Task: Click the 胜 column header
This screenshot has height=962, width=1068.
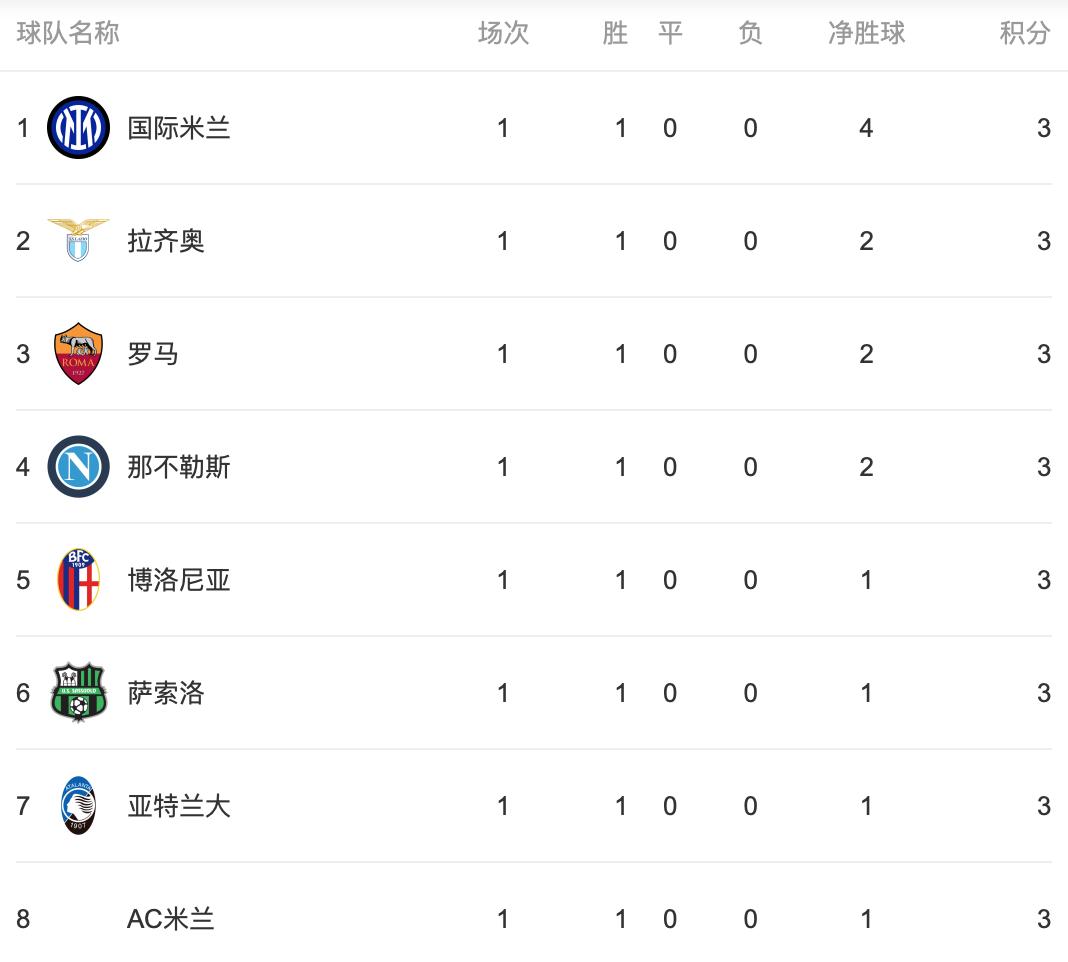Action: [x=615, y=34]
